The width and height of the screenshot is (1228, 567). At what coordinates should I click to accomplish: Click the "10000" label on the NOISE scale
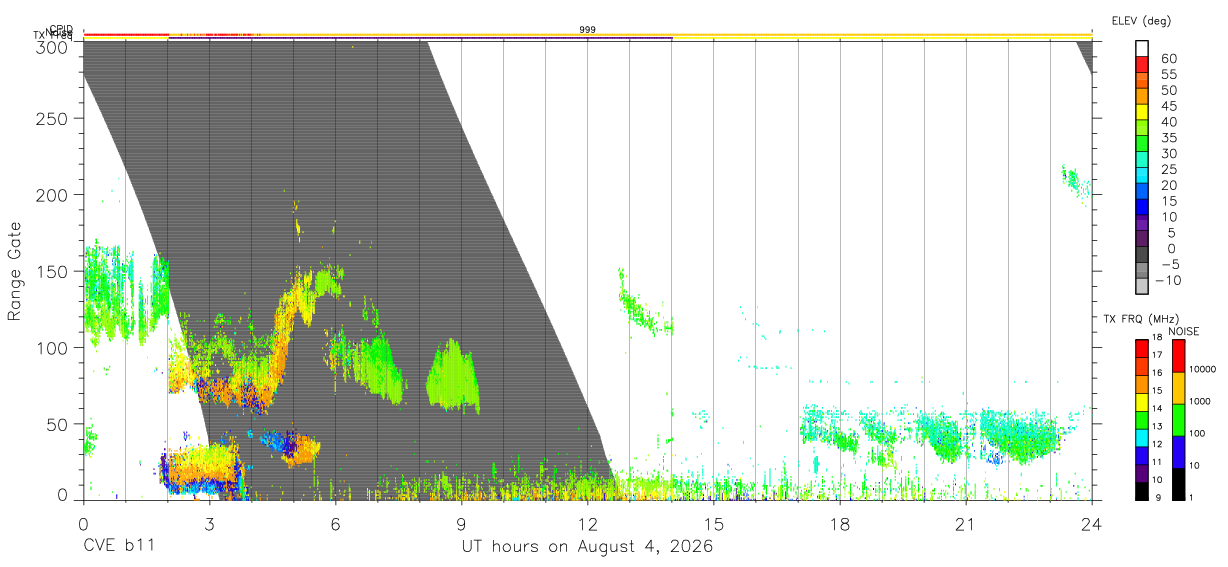point(1202,369)
